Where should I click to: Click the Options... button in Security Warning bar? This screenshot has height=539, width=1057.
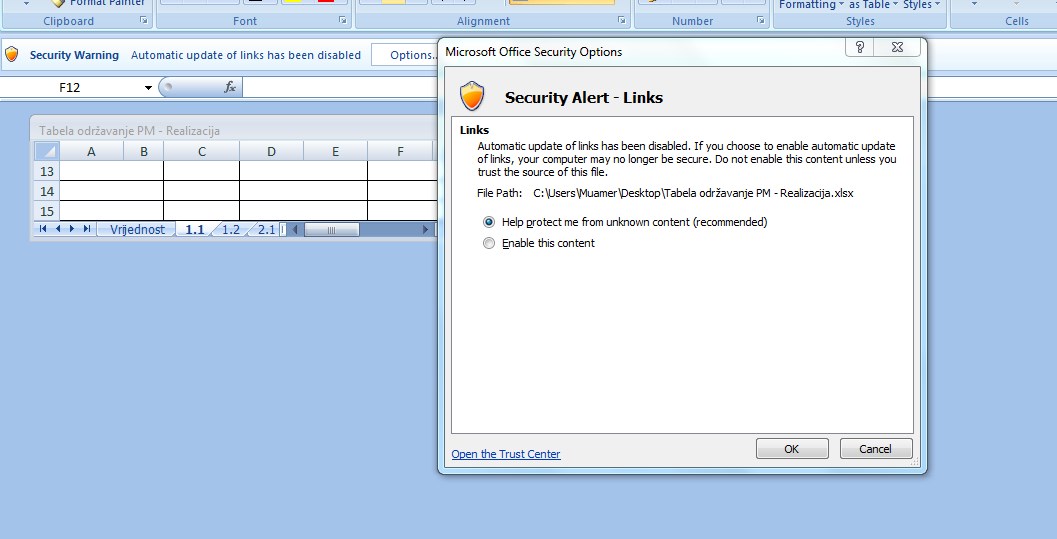click(406, 55)
